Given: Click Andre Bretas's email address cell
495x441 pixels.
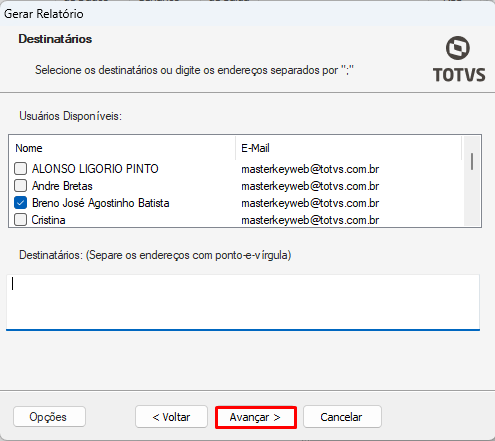Looking at the screenshot, I should (x=310, y=186).
